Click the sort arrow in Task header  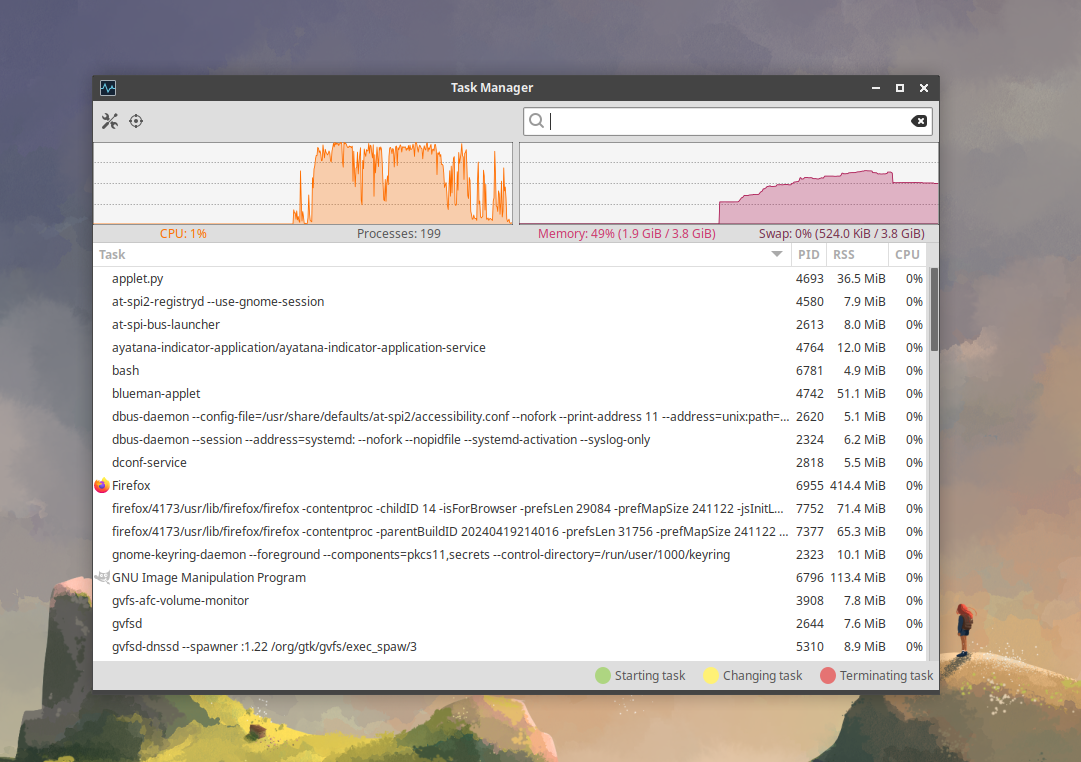click(777, 254)
